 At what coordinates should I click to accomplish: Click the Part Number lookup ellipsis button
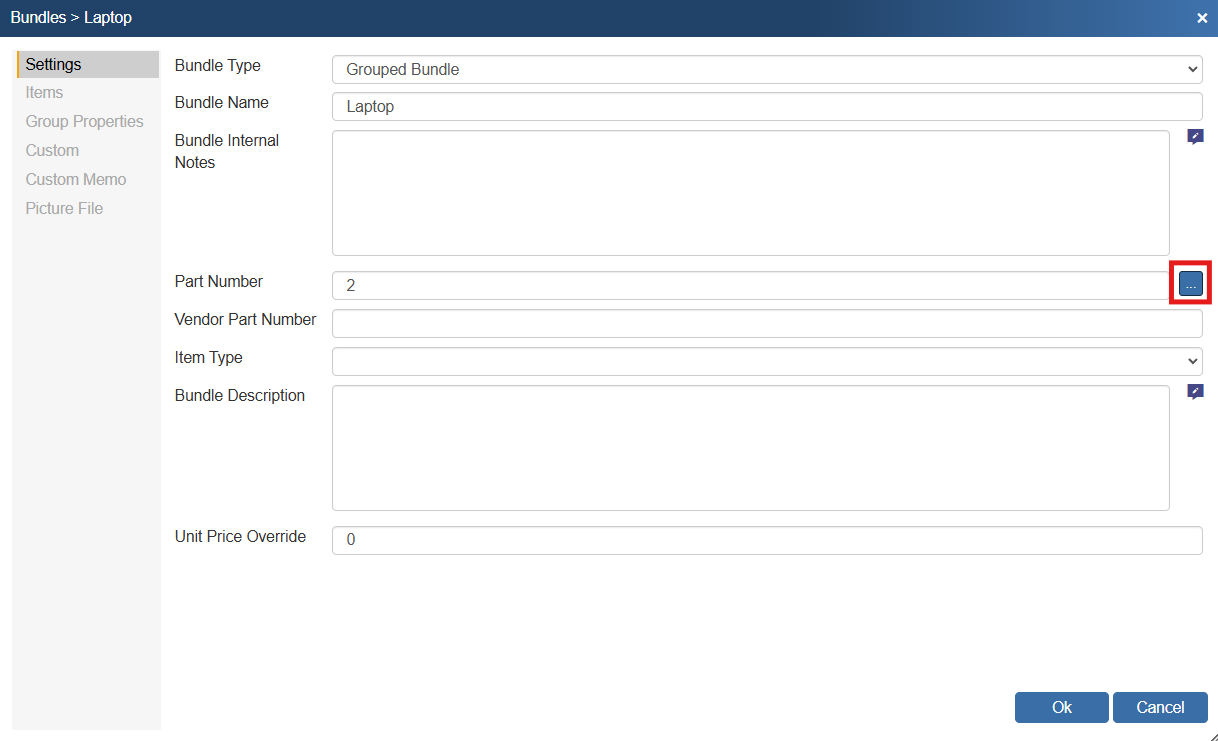[1190, 284]
